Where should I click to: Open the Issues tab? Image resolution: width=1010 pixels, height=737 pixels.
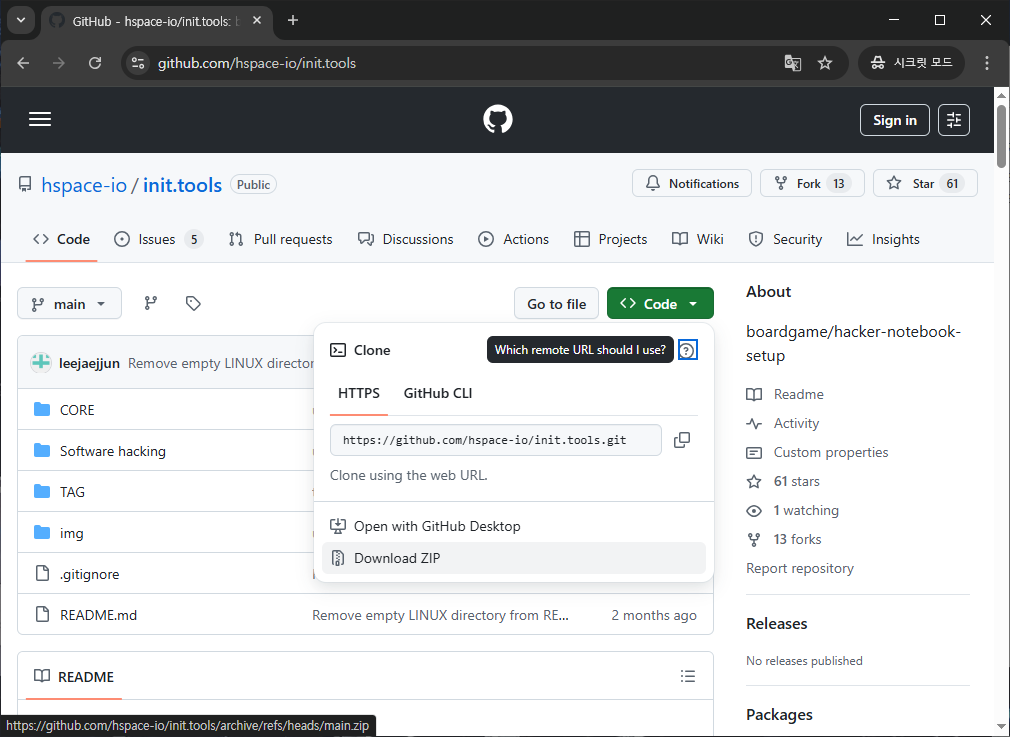coord(157,239)
